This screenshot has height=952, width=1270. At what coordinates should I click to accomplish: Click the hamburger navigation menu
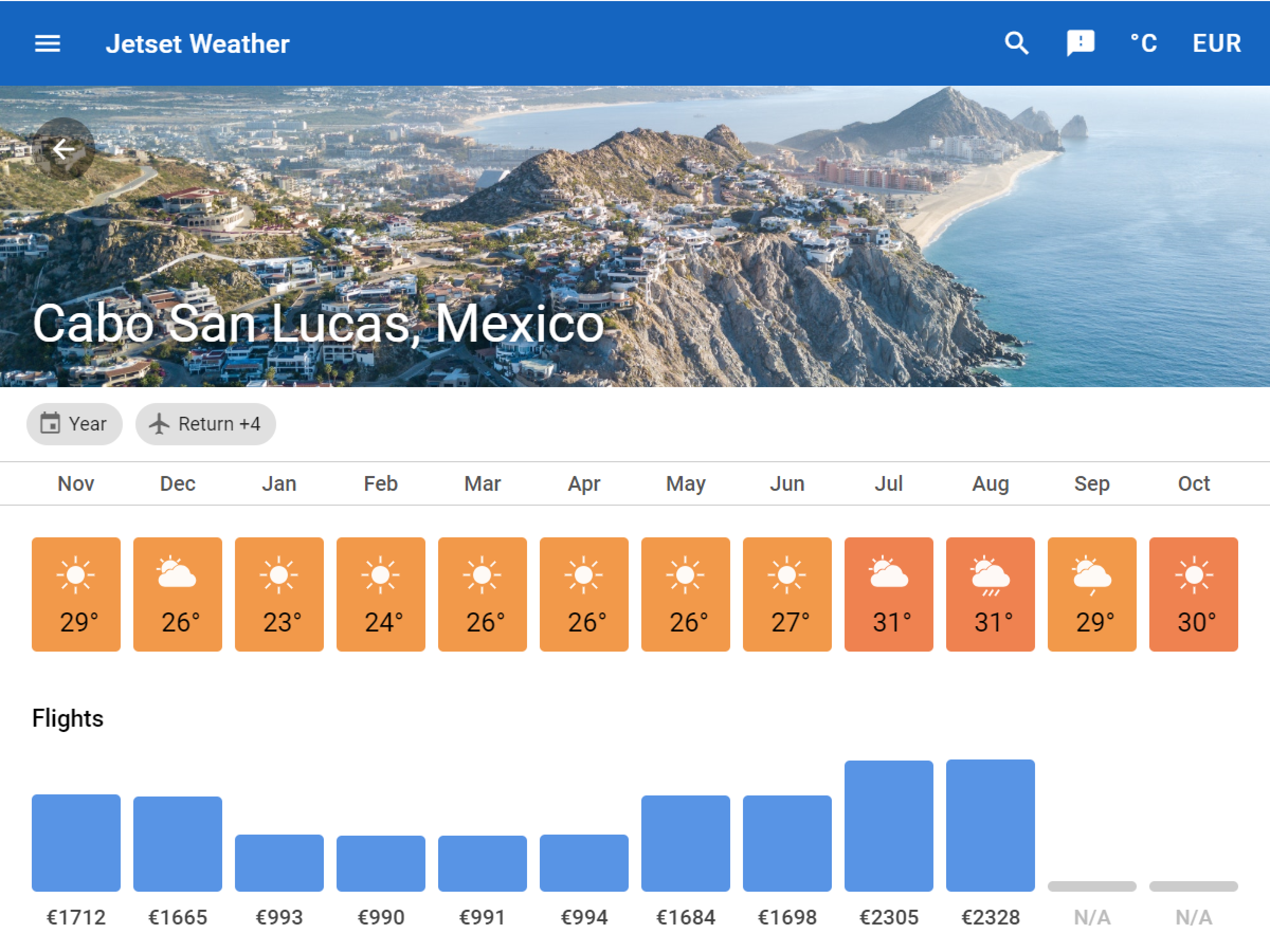click(48, 43)
